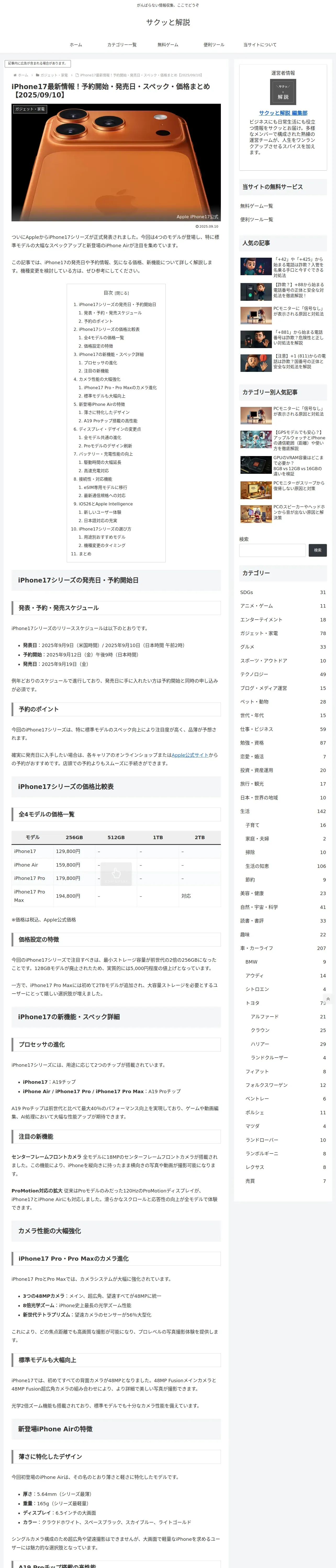Open the カテゴリー一覧 navigation menu
Image resolution: width=336 pixels, height=1568 pixels.
tap(122, 44)
